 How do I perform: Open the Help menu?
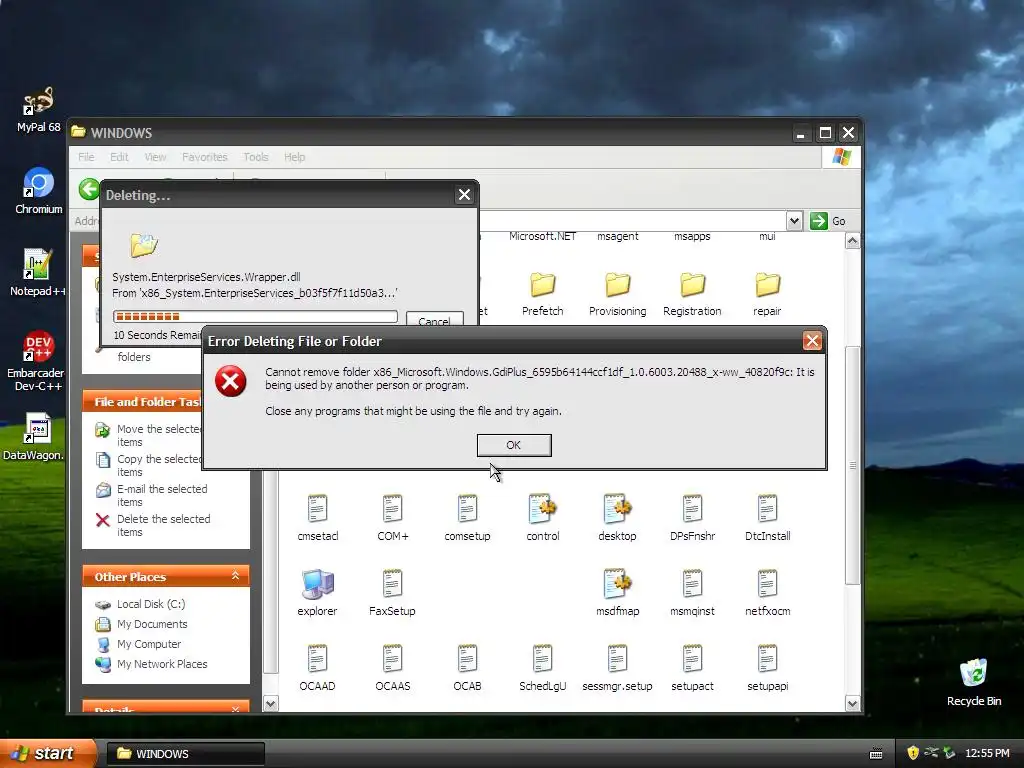point(295,157)
